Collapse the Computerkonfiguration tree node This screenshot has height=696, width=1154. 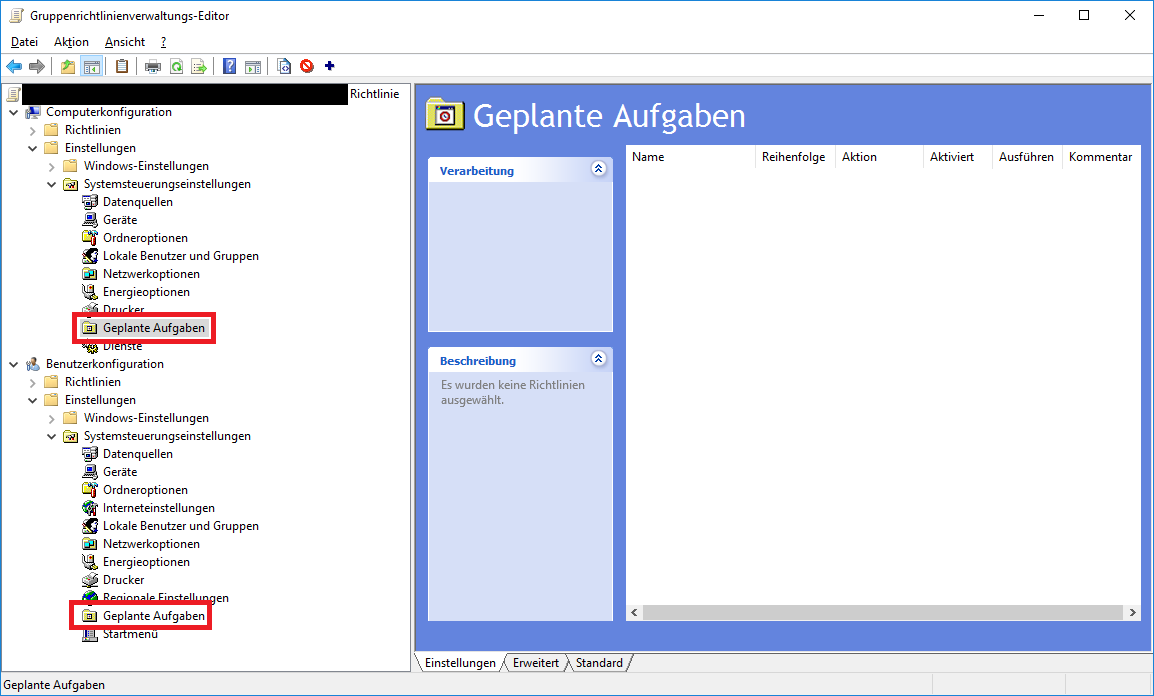(14, 112)
